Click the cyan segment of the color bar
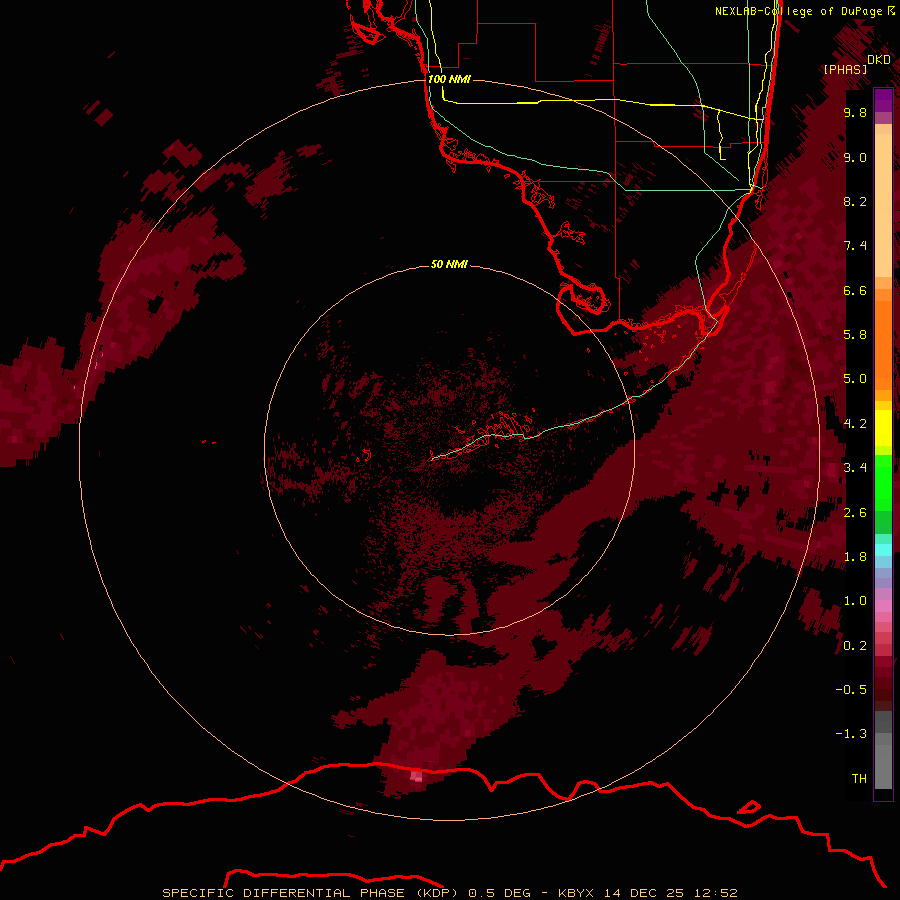Screen dimensions: 900x900 (x=883, y=550)
